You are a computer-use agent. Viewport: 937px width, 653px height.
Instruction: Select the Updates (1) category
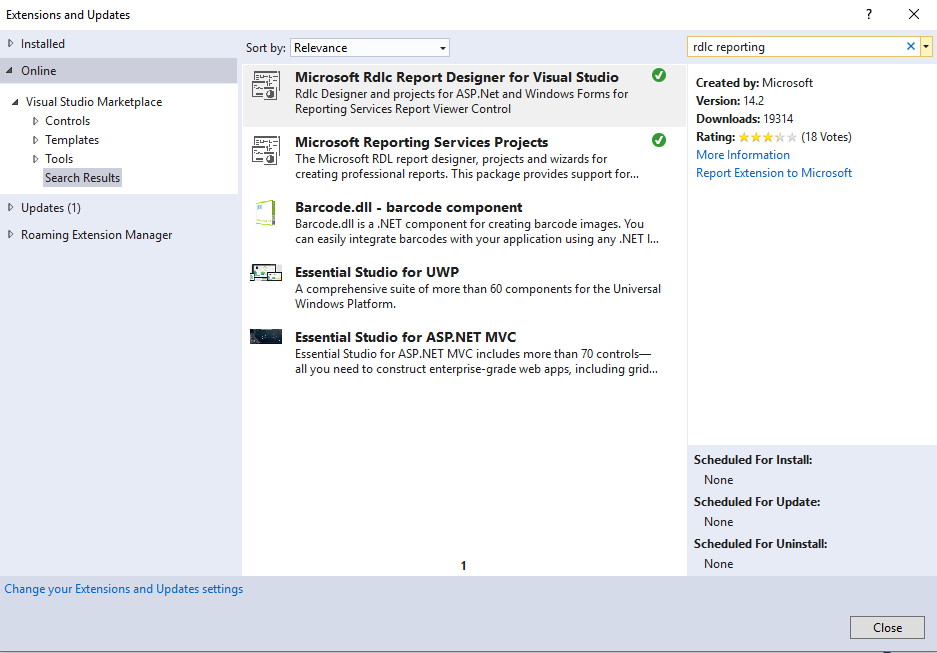(x=51, y=208)
